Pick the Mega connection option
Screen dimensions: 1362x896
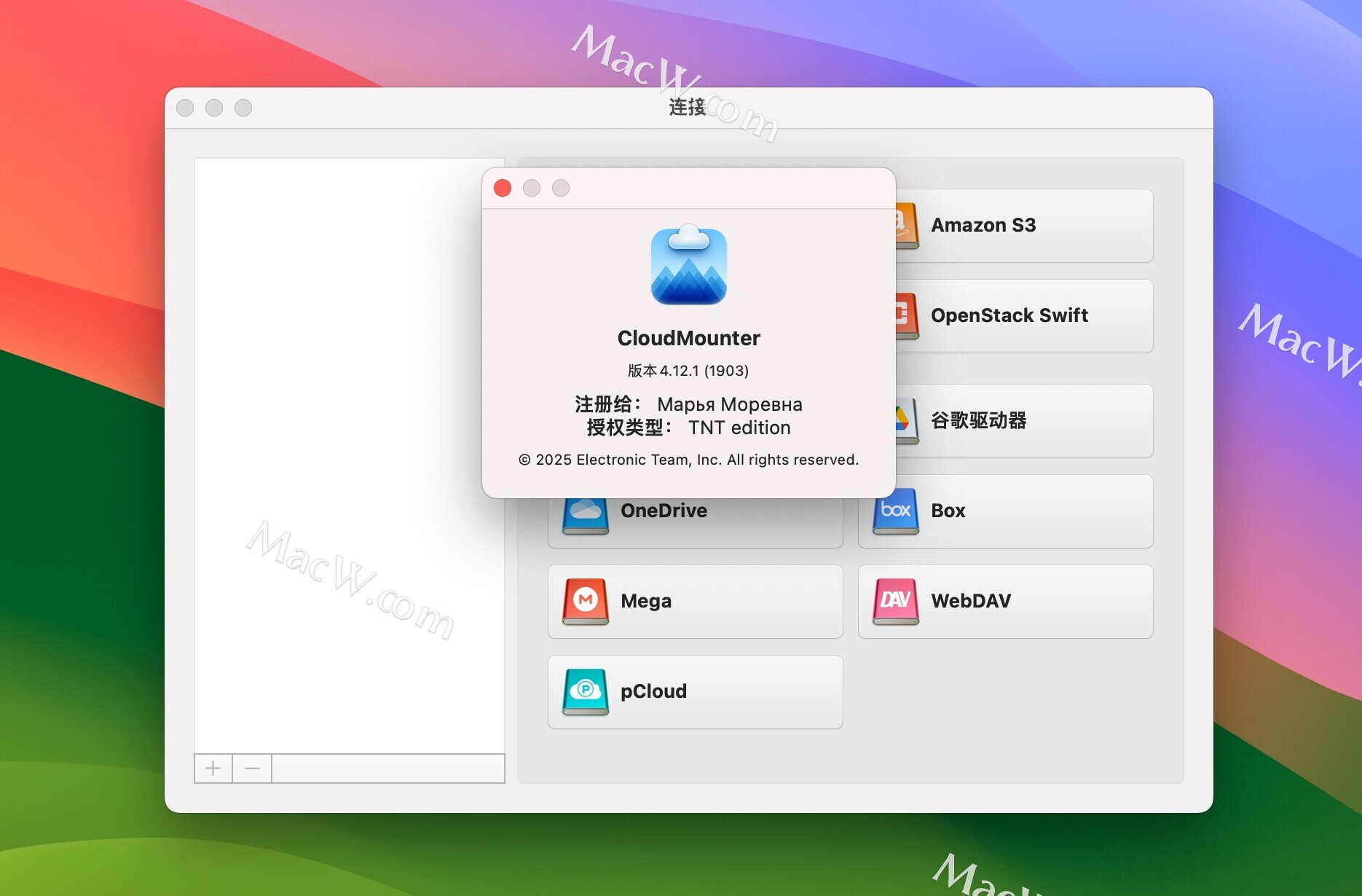[695, 602]
